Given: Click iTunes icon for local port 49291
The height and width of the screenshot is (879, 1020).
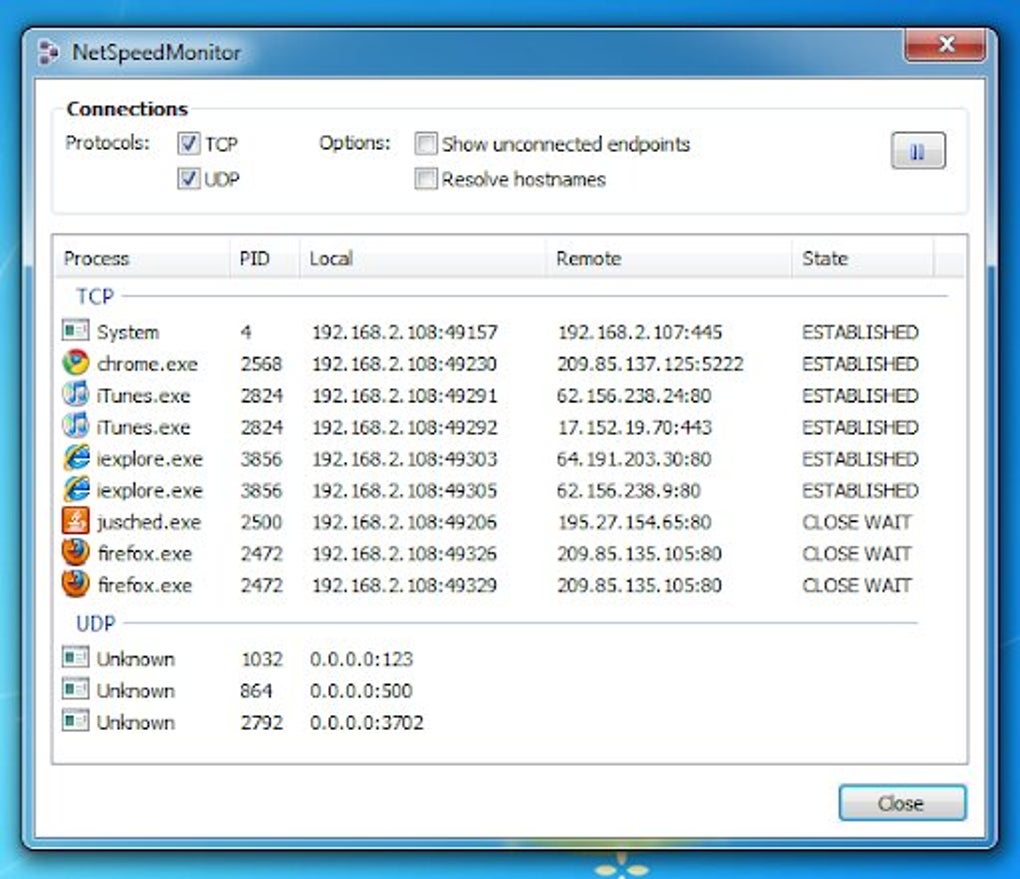Looking at the screenshot, I should (75, 394).
